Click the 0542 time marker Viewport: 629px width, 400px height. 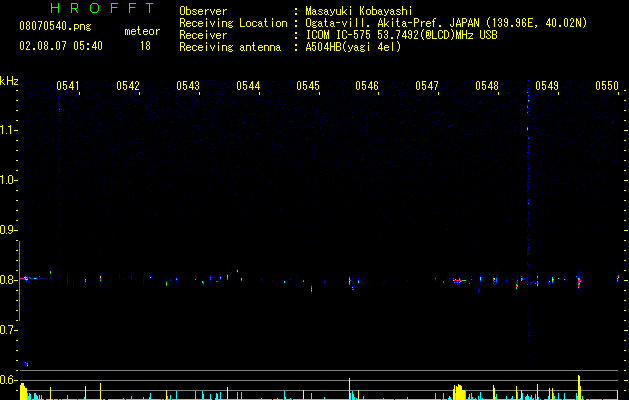pyautogui.click(x=128, y=86)
